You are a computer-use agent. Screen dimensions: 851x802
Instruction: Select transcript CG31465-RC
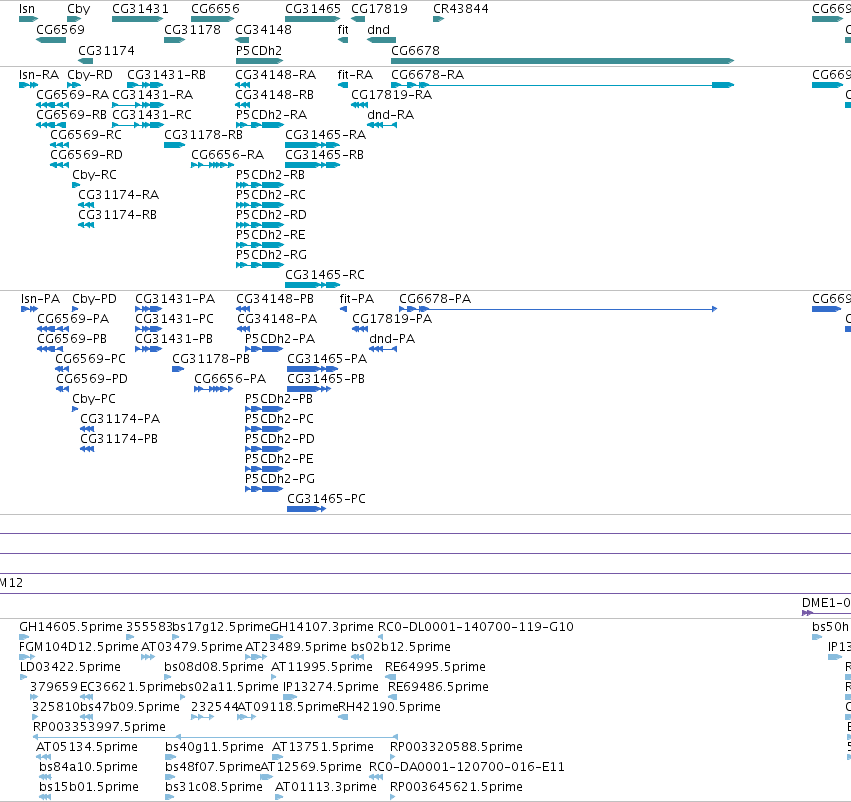point(325,275)
